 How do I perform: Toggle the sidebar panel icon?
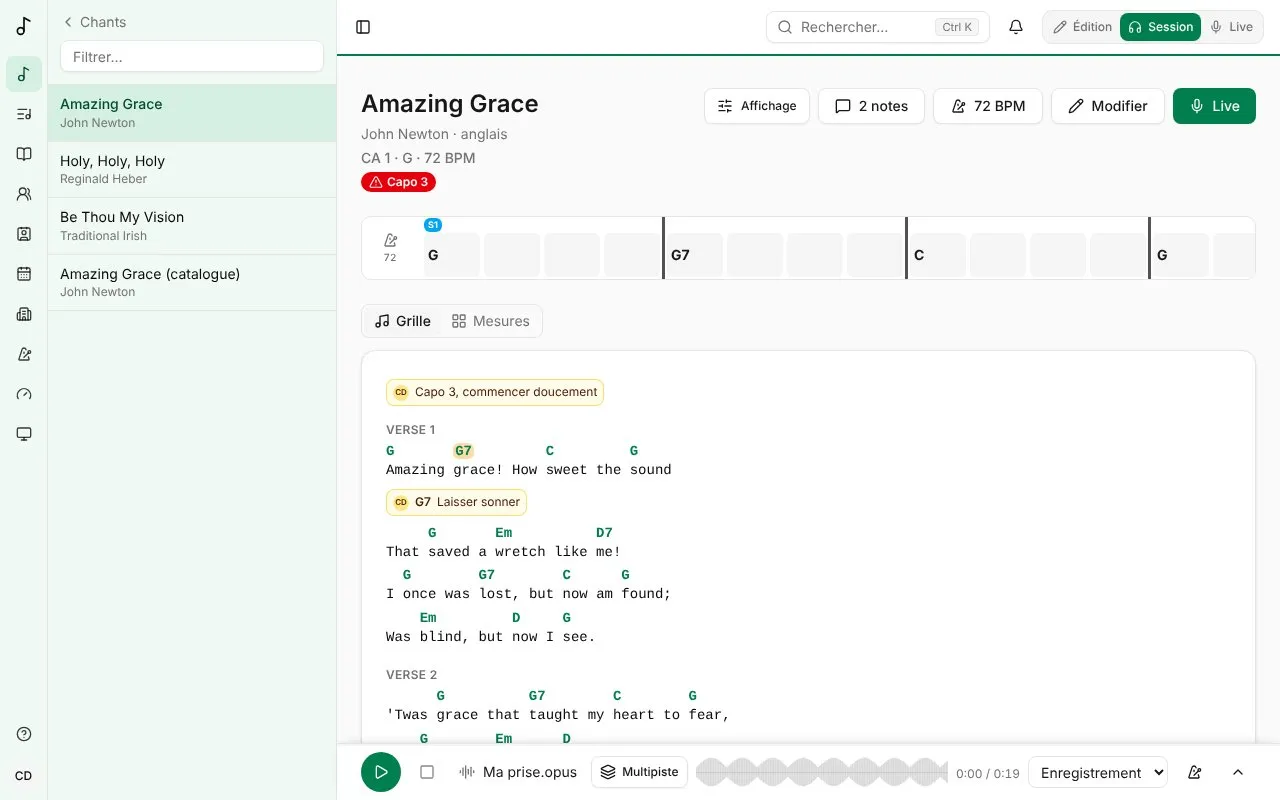pyautogui.click(x=363, y=27)
